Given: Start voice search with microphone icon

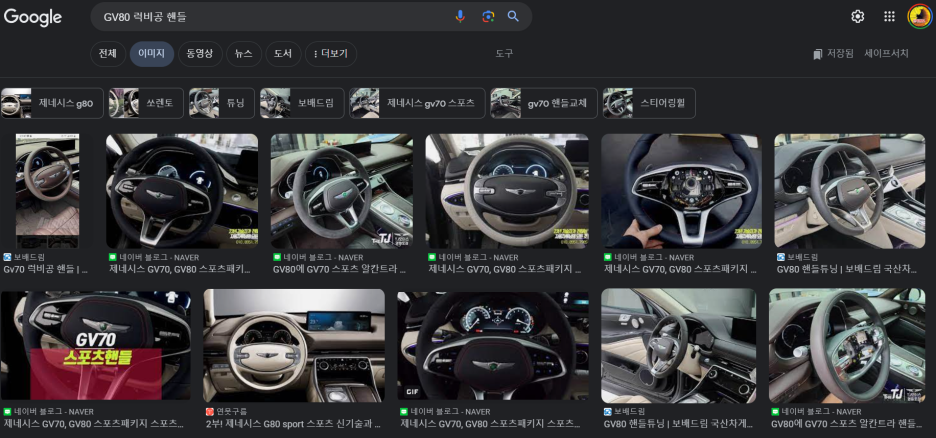Looking at the screenshot, I should click(460, 17).
